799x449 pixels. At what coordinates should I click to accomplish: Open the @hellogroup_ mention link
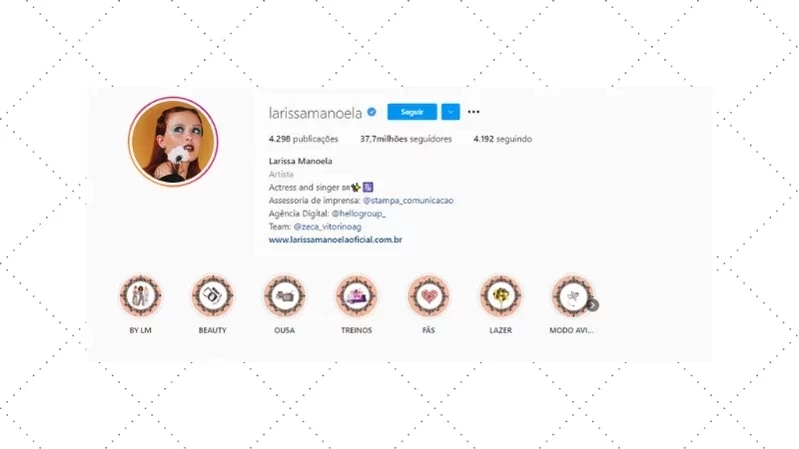(358, 214)
